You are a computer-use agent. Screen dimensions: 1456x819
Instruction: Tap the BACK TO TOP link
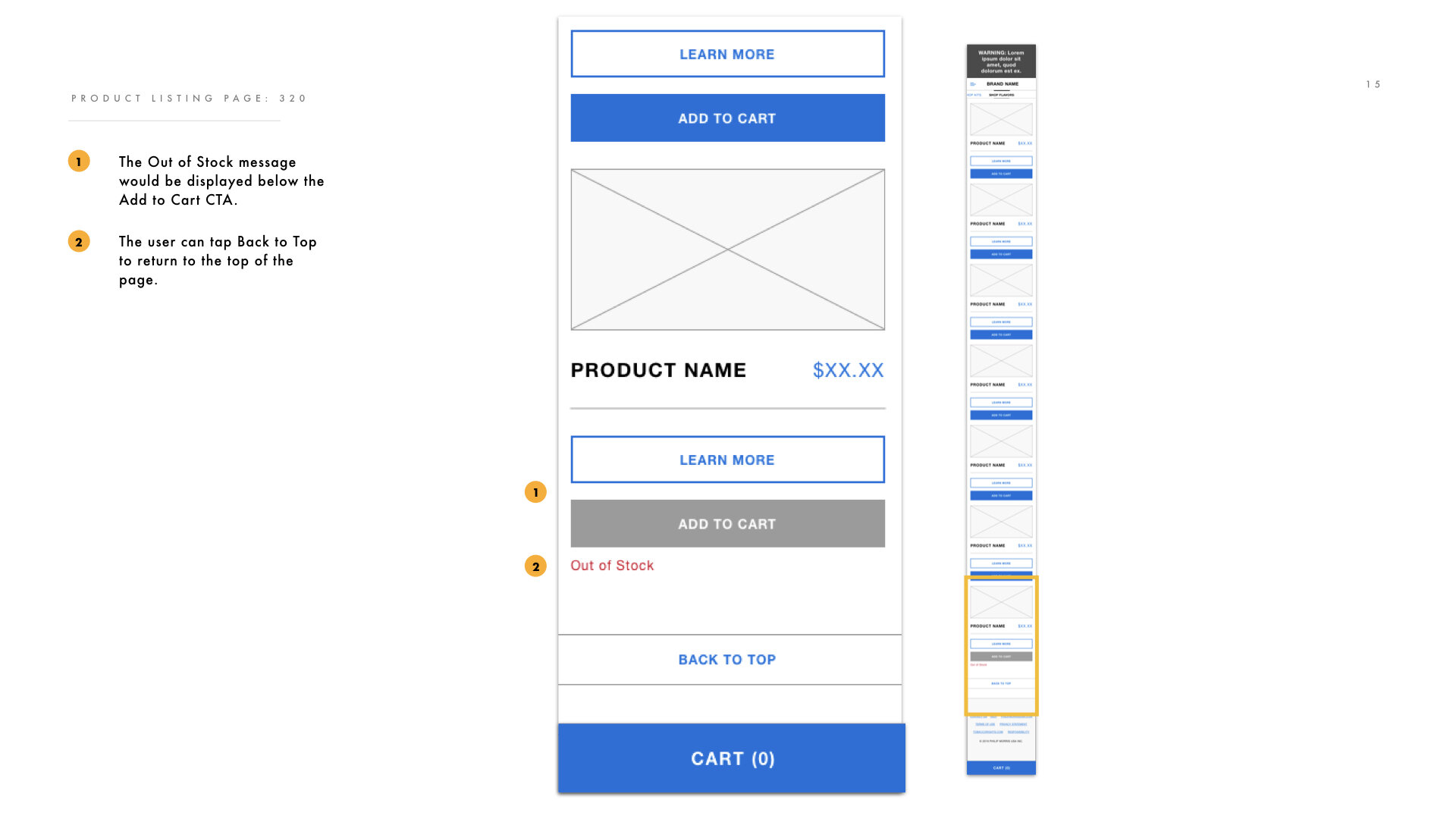[727, 660]
